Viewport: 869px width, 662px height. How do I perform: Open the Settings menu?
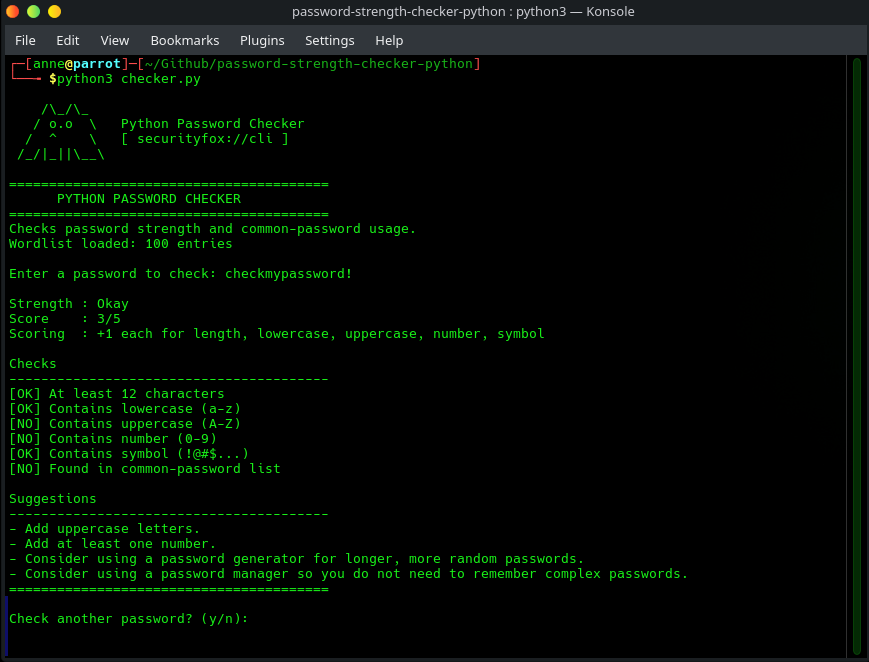point(330,40)
